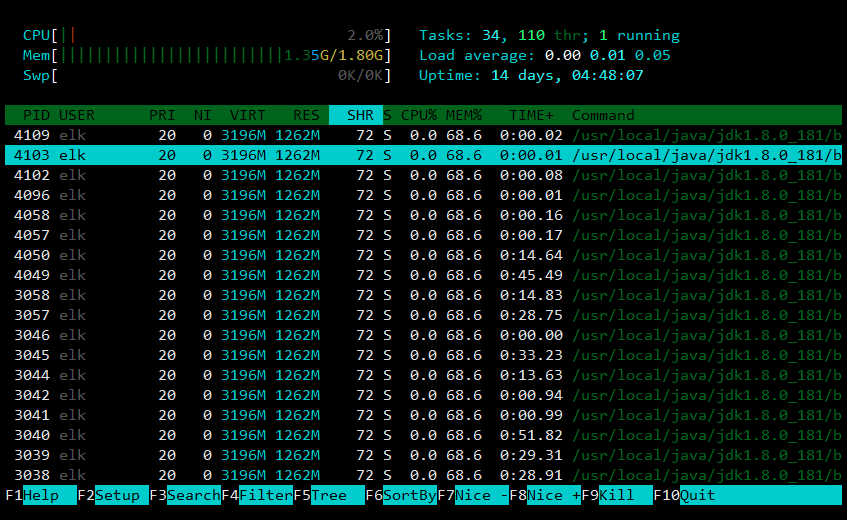Viewport: 847px width, 520px height.
Task: Select process row with PID 3039
Action: pos(424,455)
